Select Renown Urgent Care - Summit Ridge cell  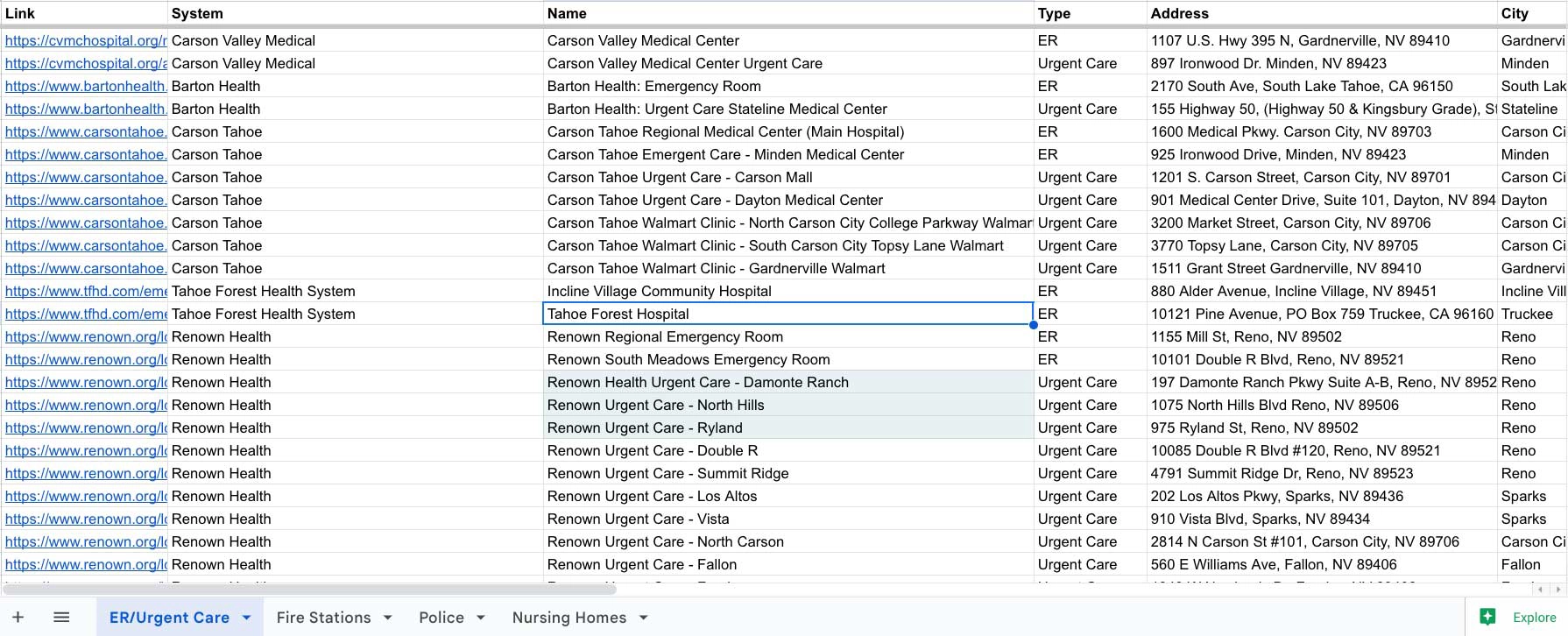(x=788, y=473)
